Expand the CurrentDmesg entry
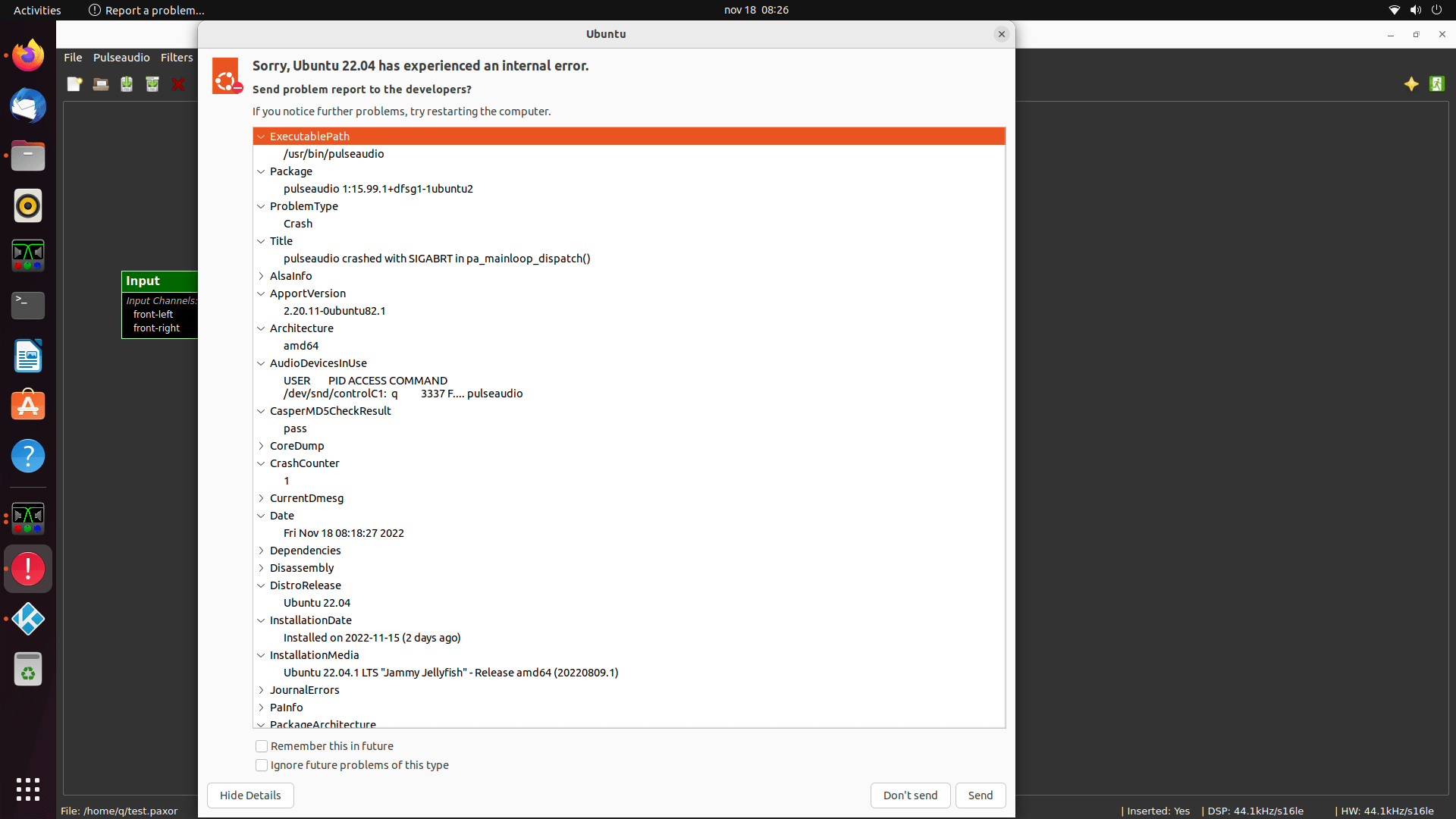The height and width of the screenshot is (819, 1456). (x=261, y=498)
